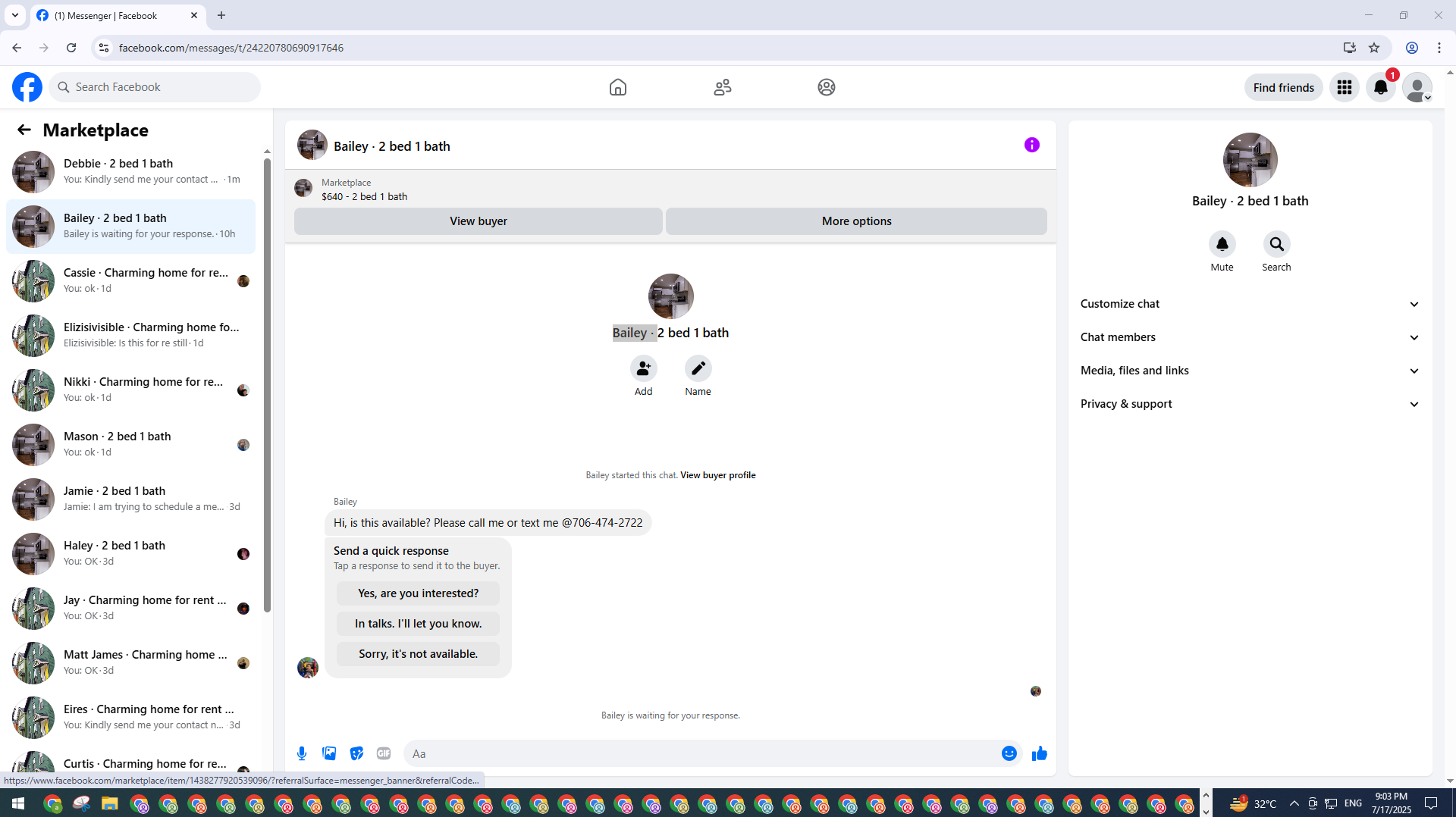The width and height of the screenshot is (1456, 817).
Task: Click the View buyer button
Action: pos(479,221)
